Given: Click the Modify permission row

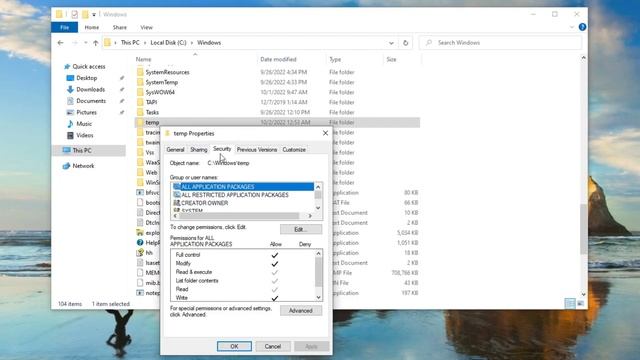Looking at the screenshot, I should pos(243,263).
